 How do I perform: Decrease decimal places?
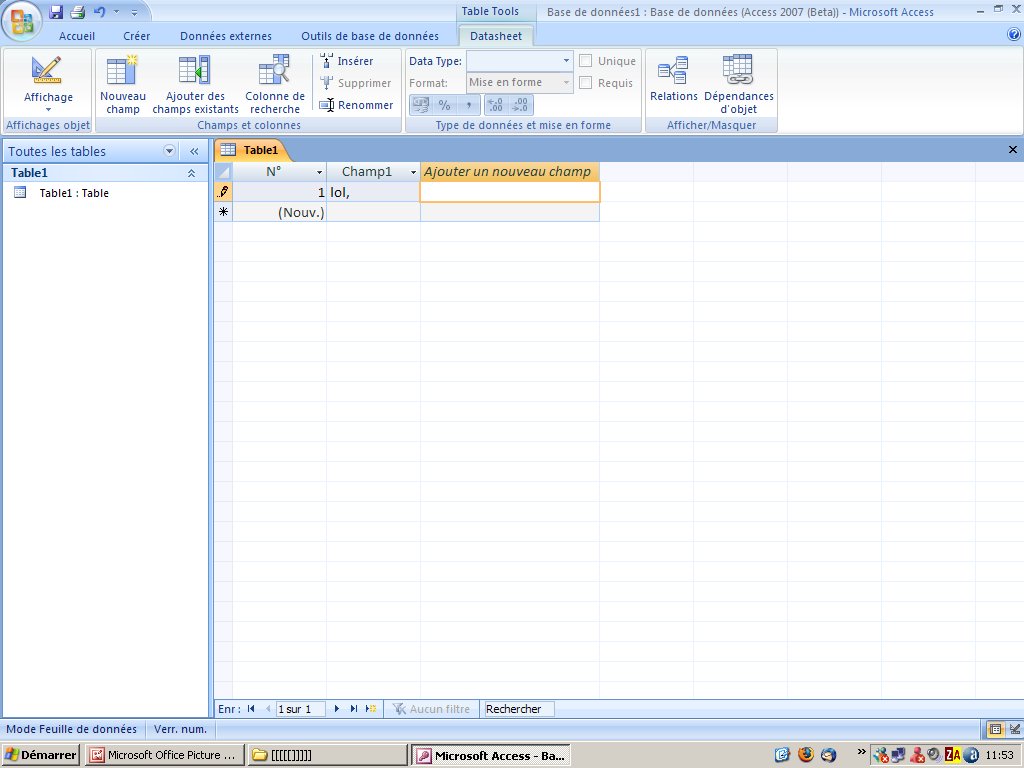tap(520, 105)
